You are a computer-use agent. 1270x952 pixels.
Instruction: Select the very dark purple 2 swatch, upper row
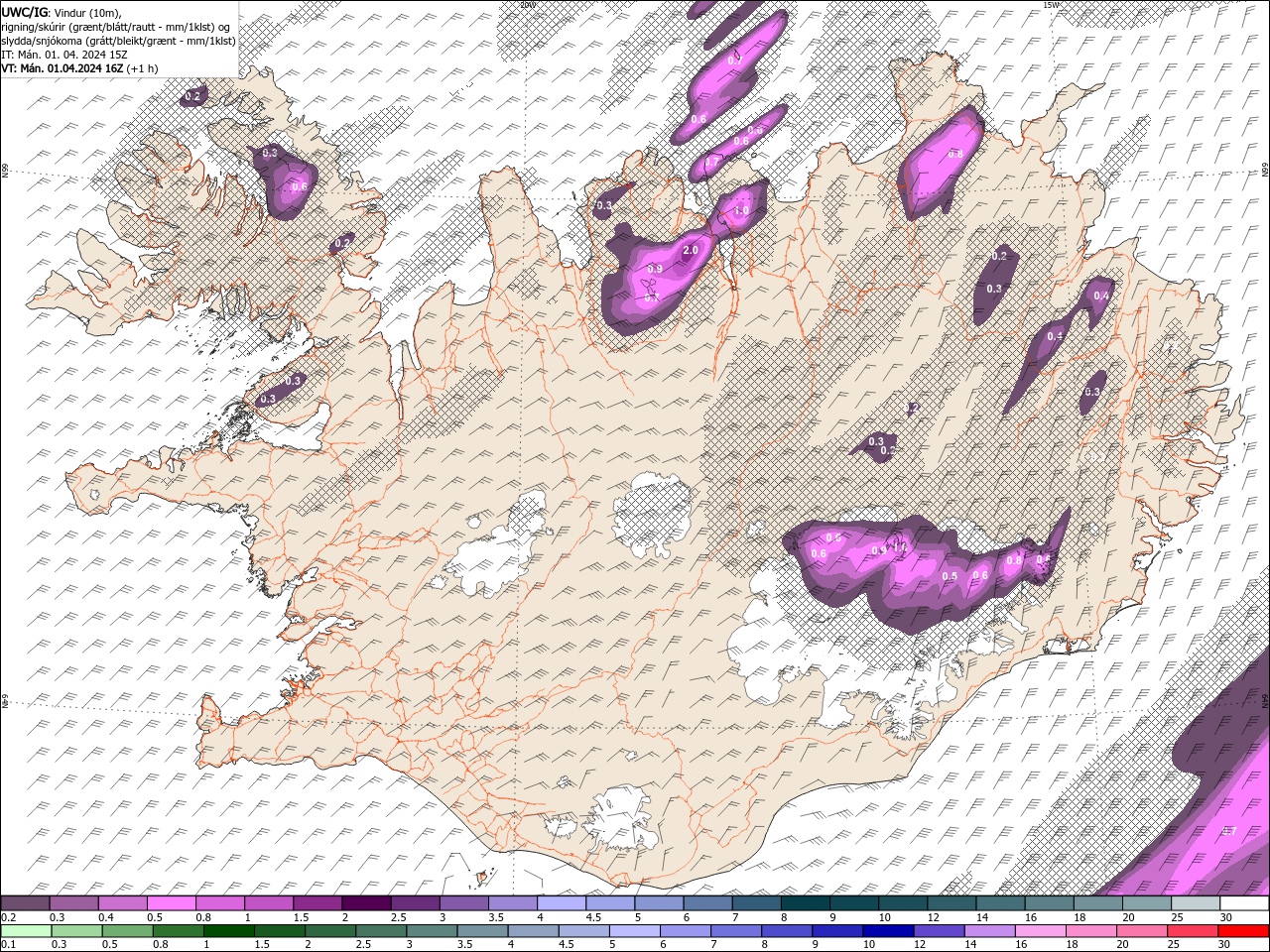366,903
